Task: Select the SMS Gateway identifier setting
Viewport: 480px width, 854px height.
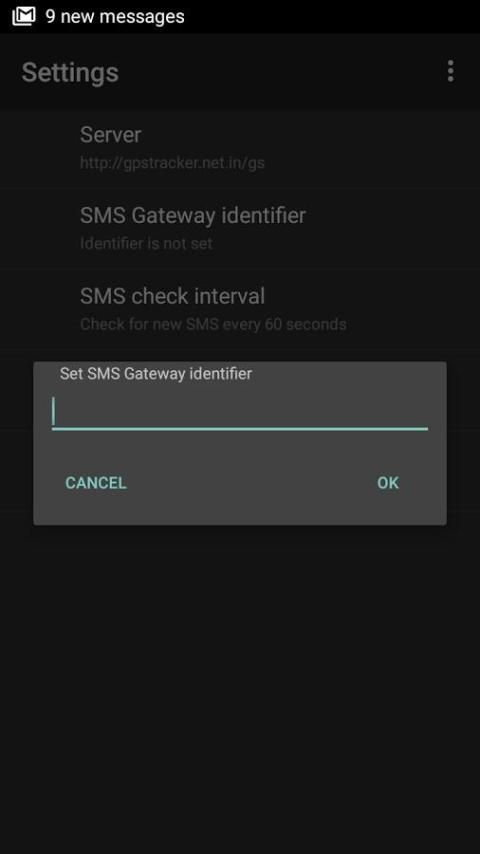Action: (240, 229)
